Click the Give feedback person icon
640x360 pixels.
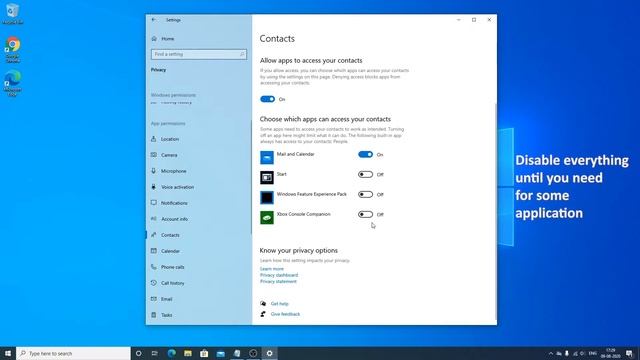point(263,314)
